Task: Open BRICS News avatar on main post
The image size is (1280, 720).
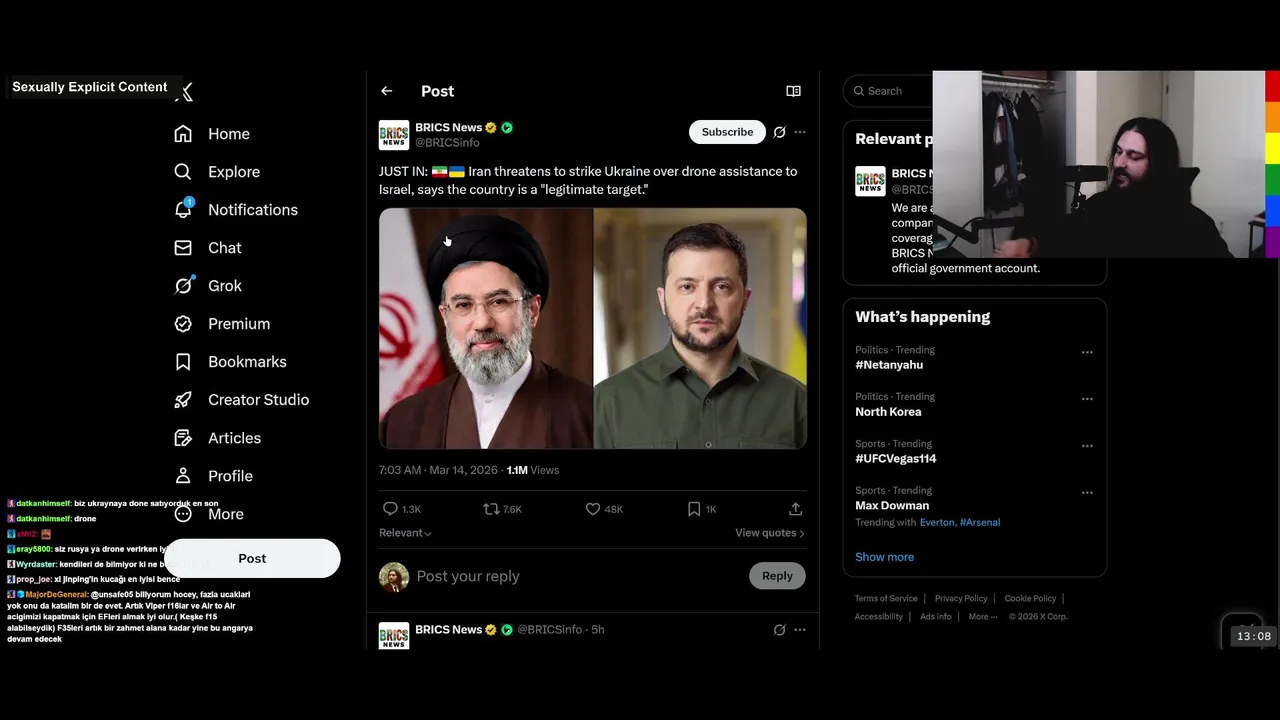Action: [394, 135]
